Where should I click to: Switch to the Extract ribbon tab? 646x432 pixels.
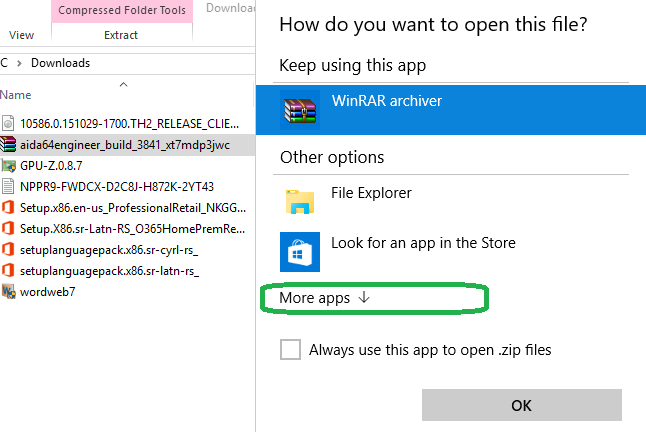(121, 35)
